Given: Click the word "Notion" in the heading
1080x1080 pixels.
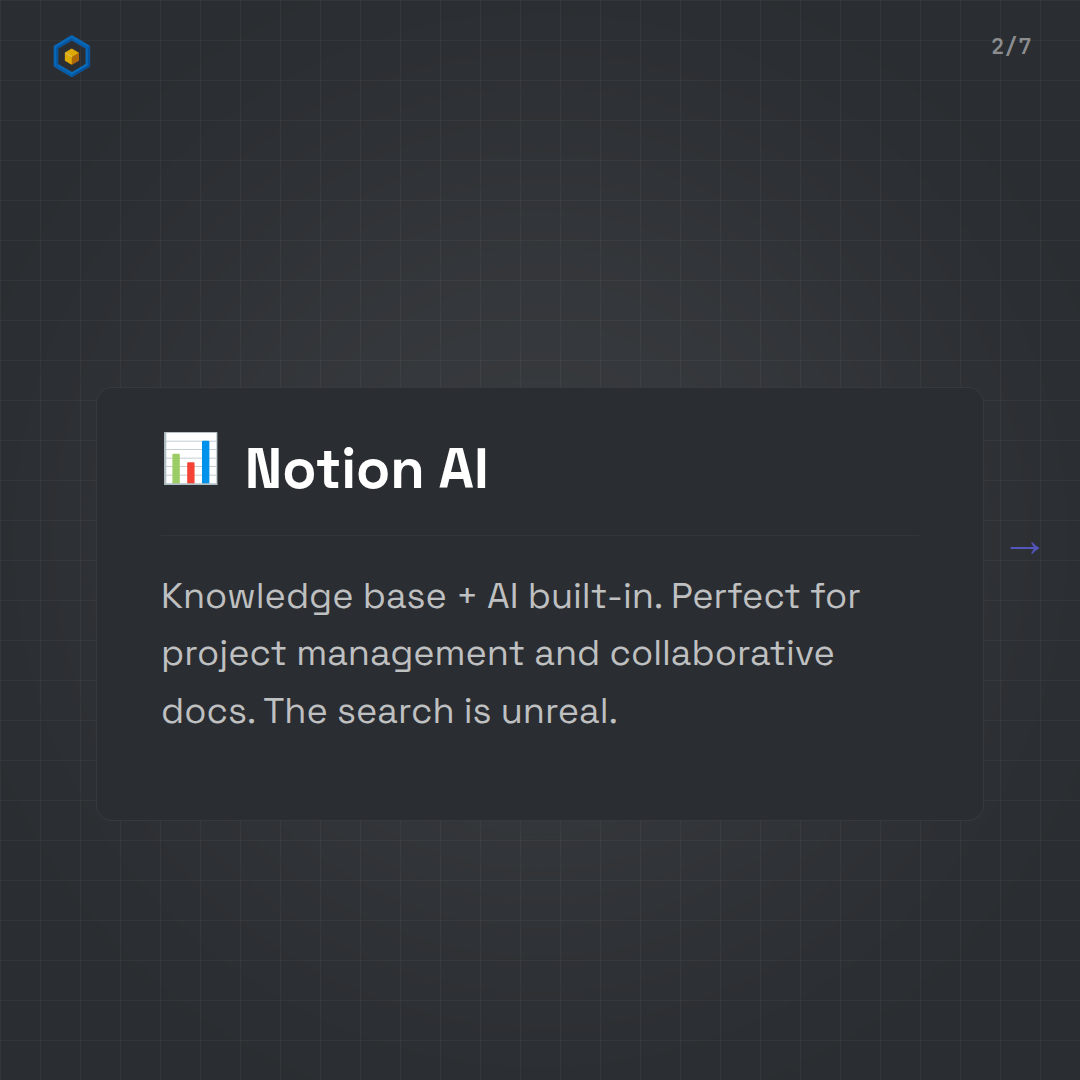Looking at the screenshot, I should 334,468.
